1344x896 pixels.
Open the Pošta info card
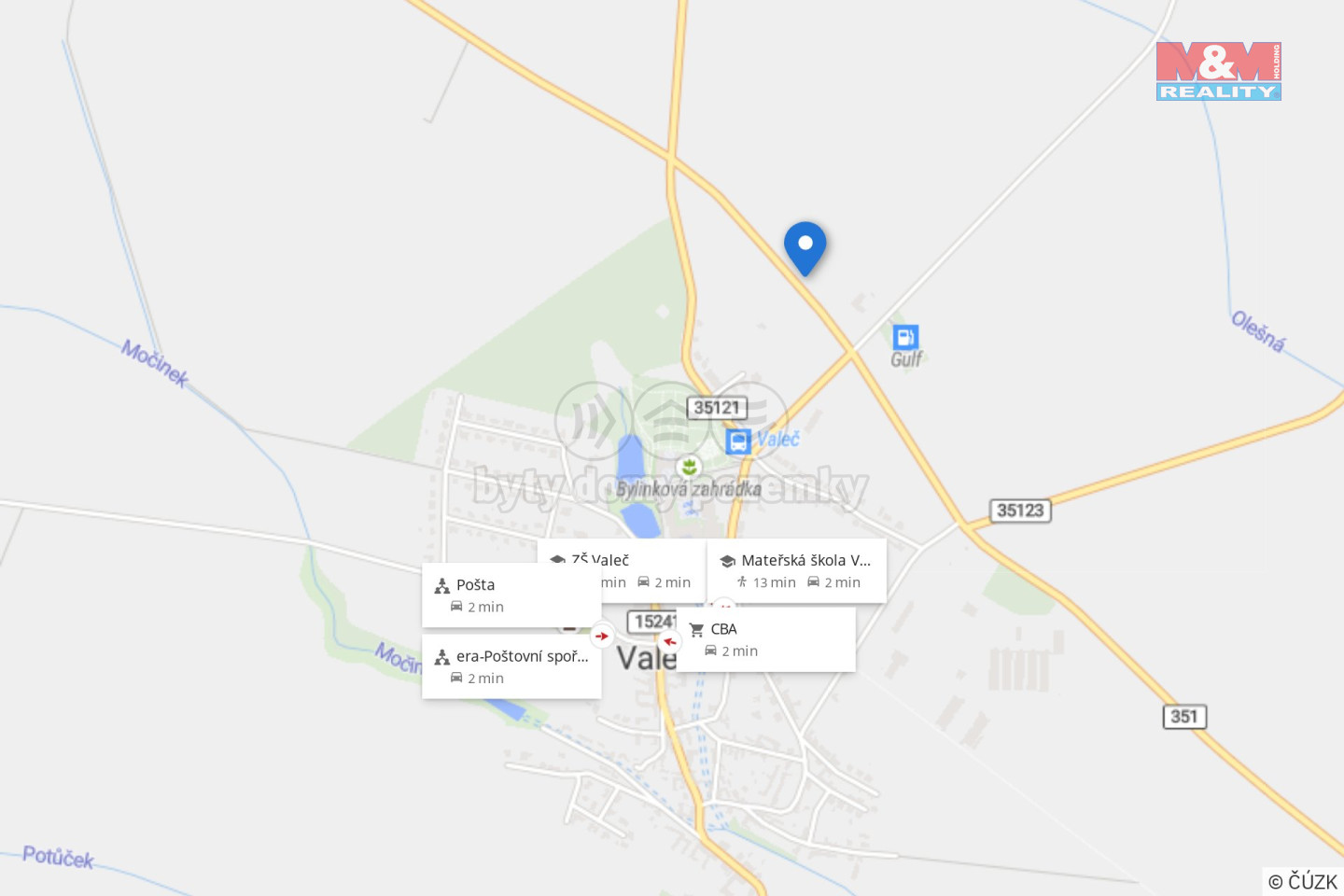click(511, 595)
